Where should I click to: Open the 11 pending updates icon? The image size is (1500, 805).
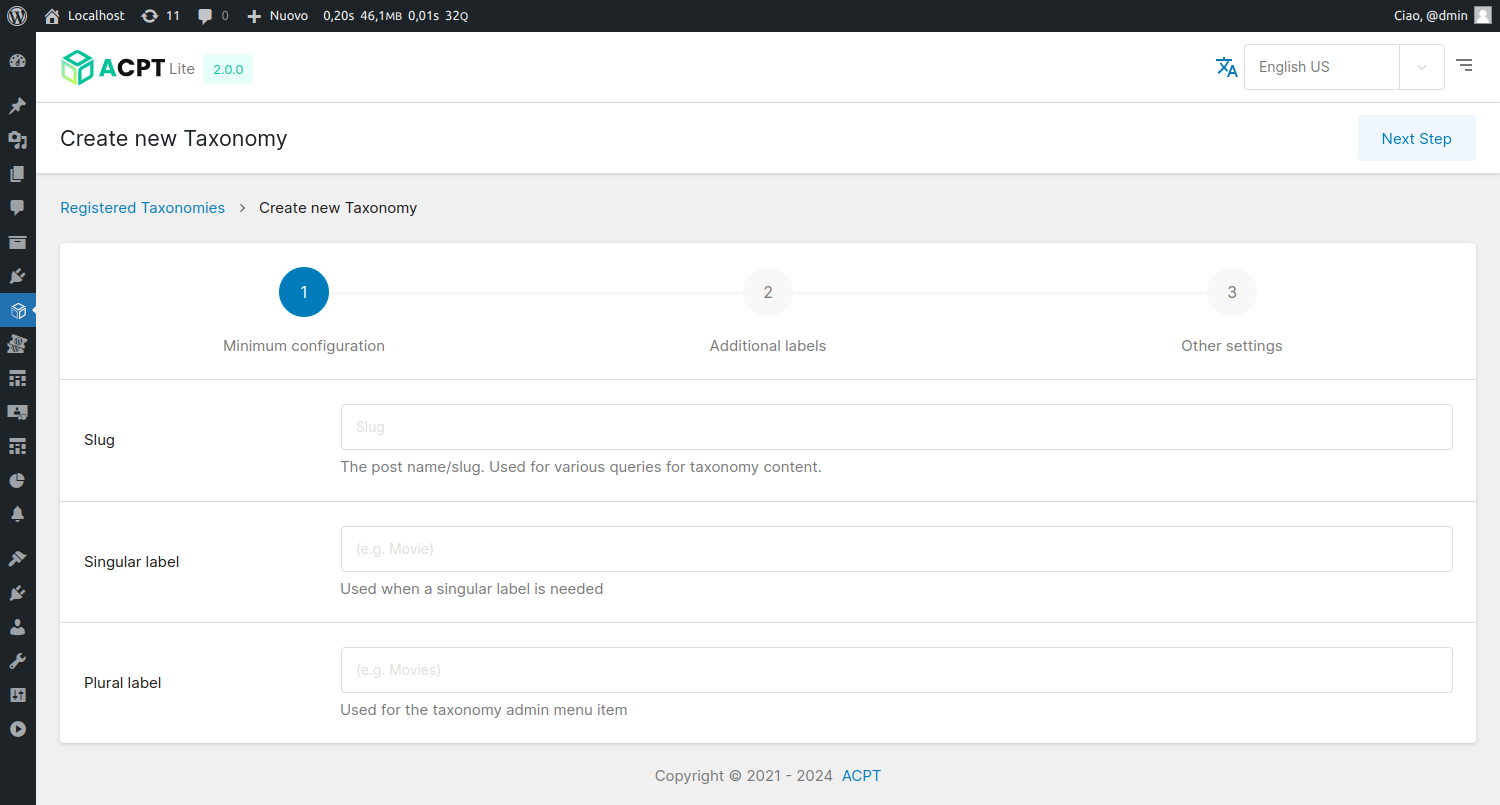(161, 16)
